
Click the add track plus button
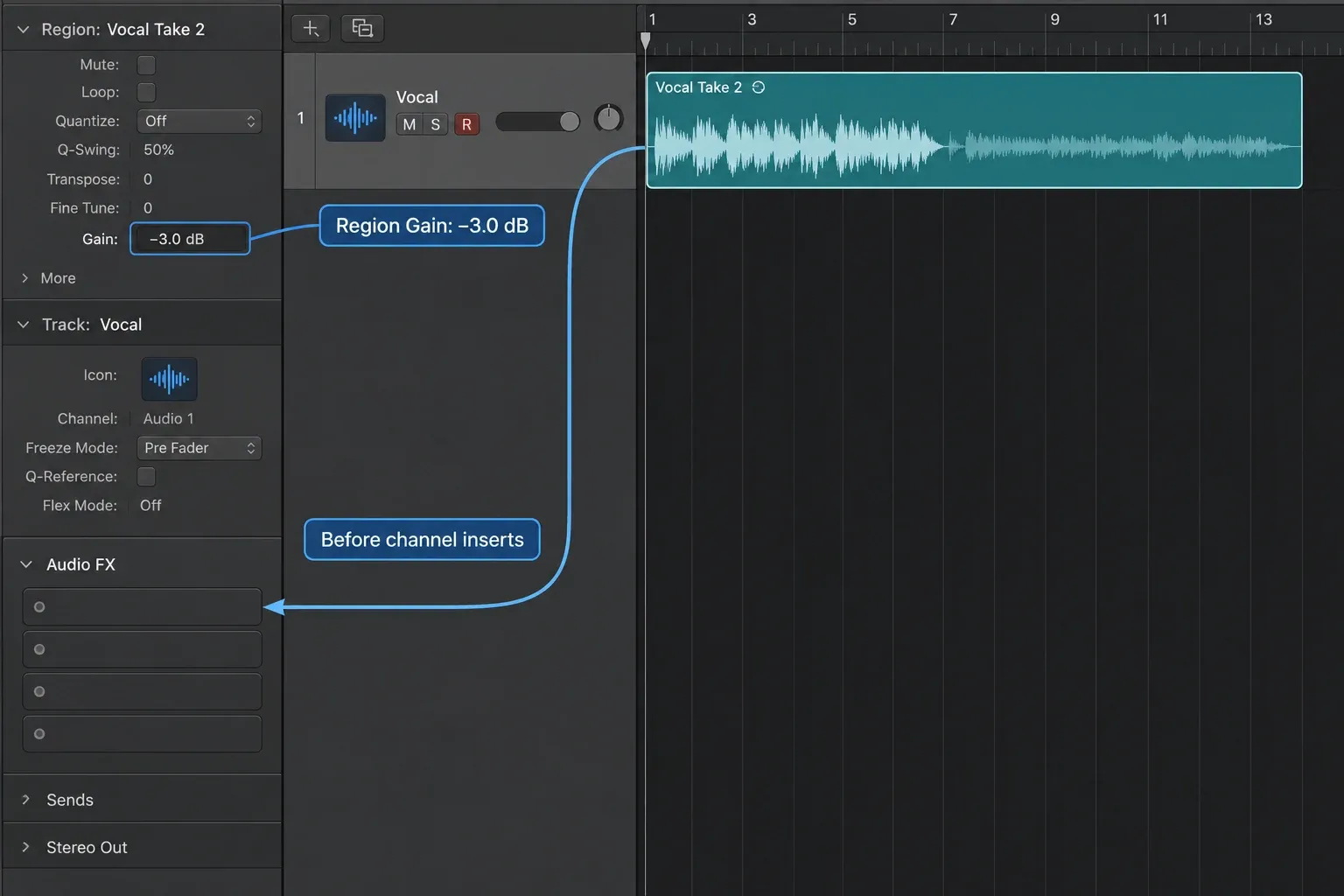click(x=311, y=28)
